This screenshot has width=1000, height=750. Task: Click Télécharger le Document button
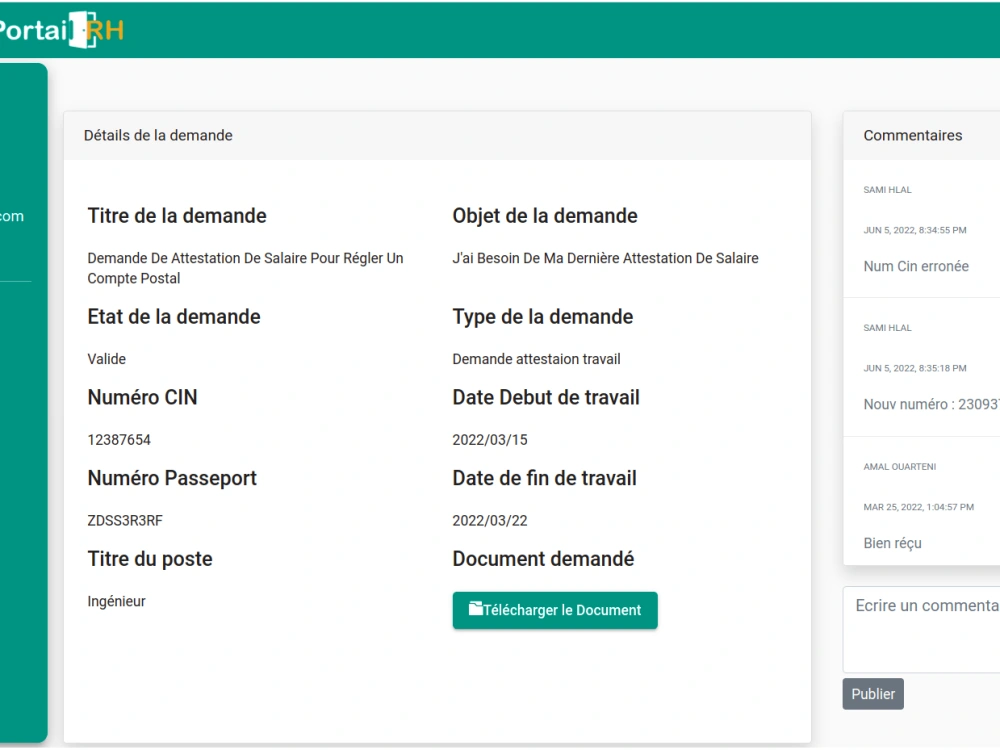pos(555,610)
